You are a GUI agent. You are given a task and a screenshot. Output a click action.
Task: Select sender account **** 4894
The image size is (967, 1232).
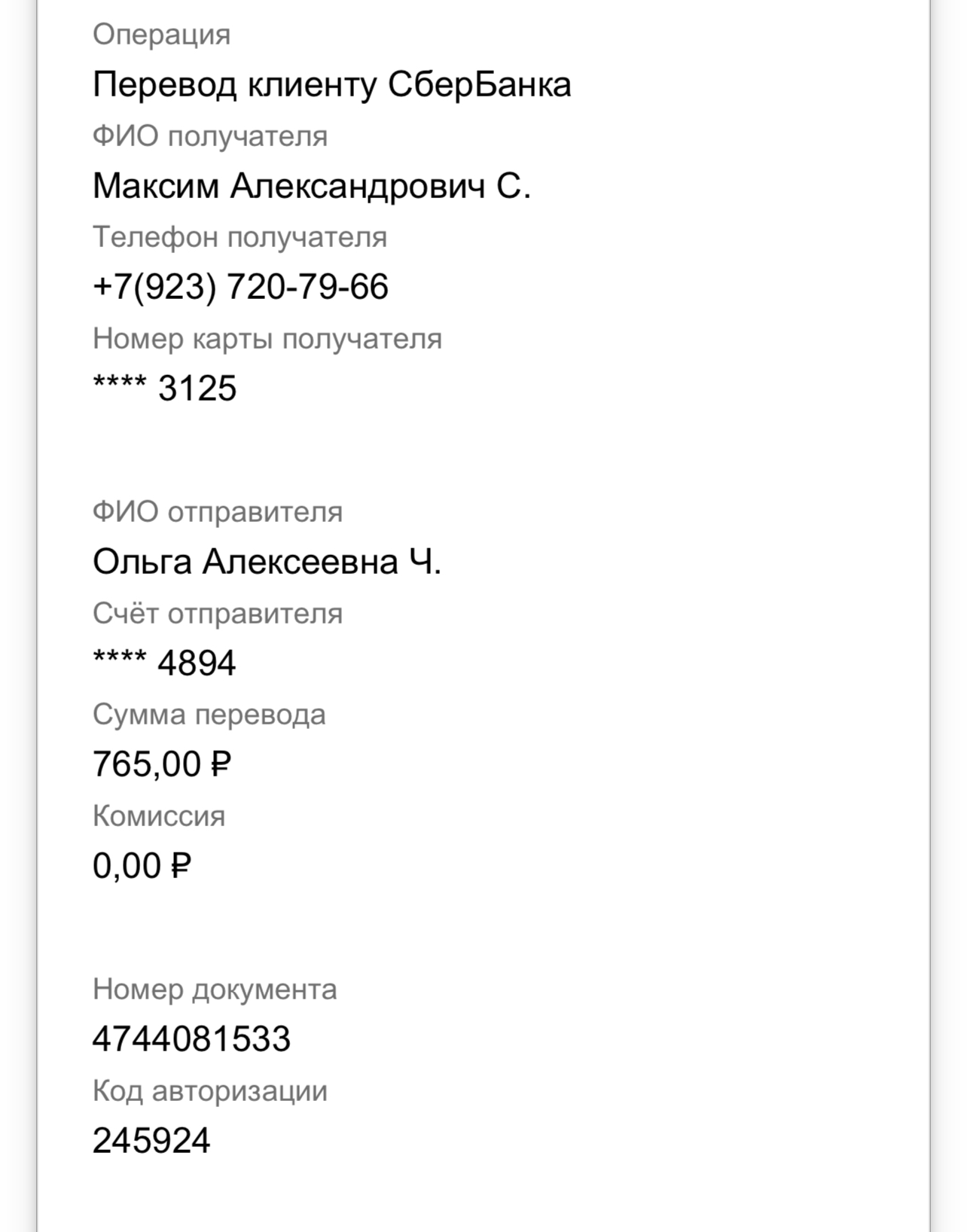point(164,663)
